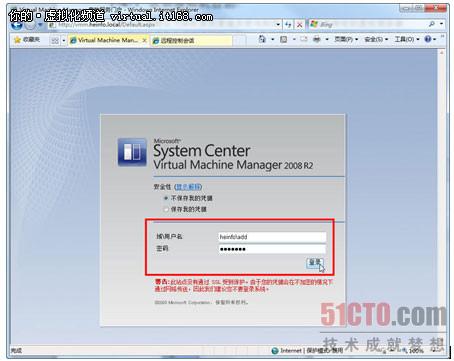This screenshot has width=454, height=361.
Task: Switch to the second browser tab
Action: [x=191, y=40]
